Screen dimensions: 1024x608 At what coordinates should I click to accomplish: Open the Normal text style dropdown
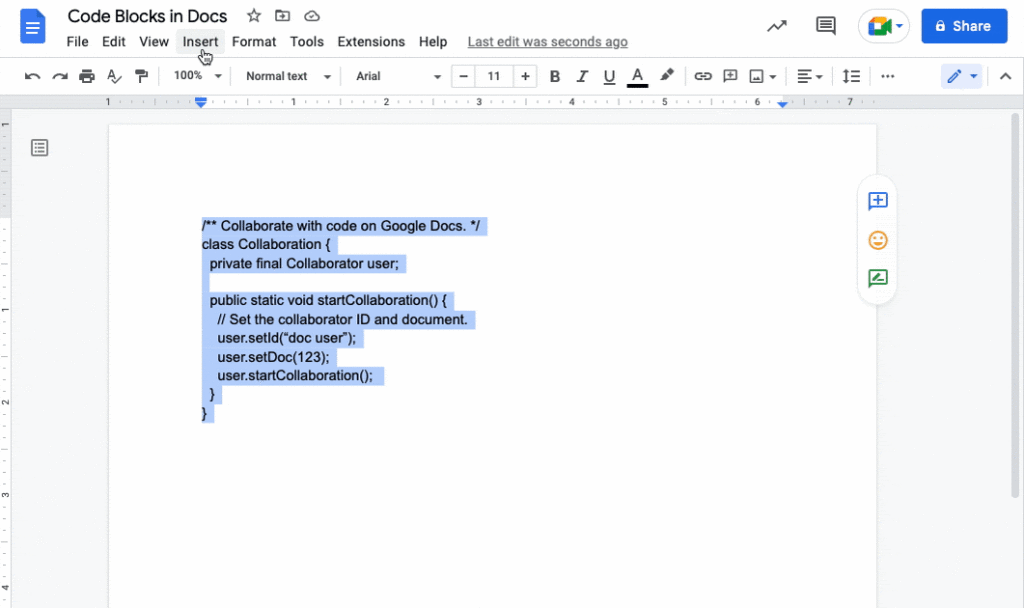point(287,76)
